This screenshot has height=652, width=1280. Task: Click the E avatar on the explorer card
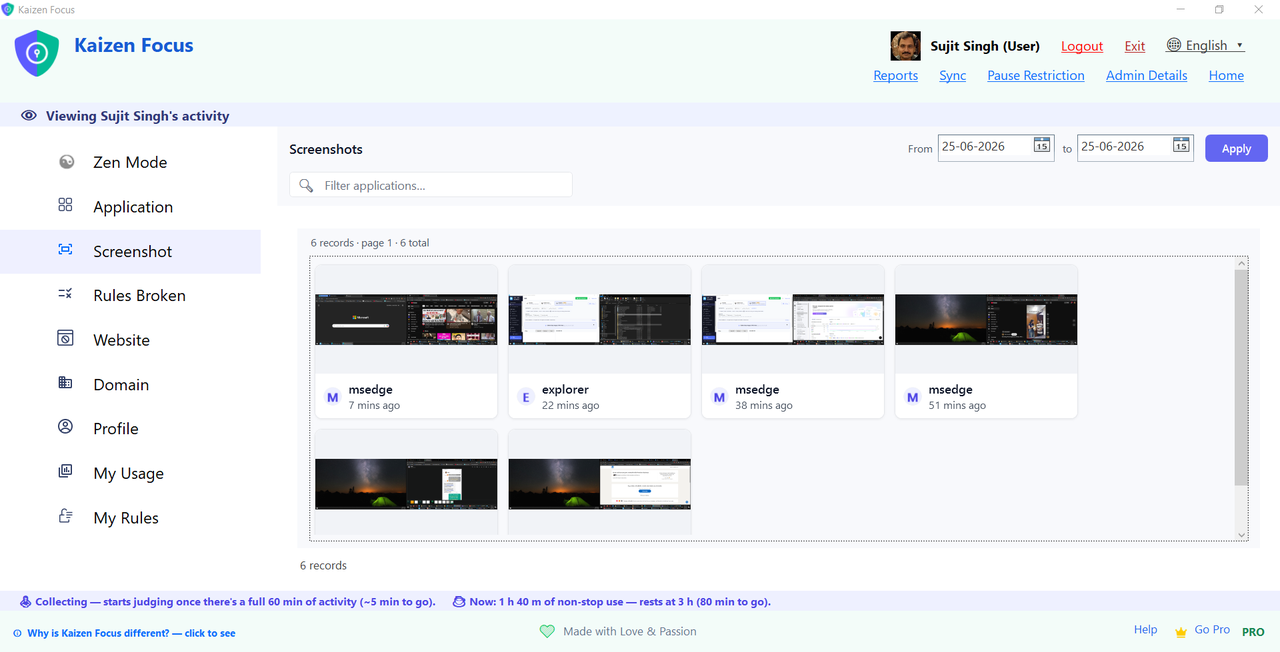[526, 397]
